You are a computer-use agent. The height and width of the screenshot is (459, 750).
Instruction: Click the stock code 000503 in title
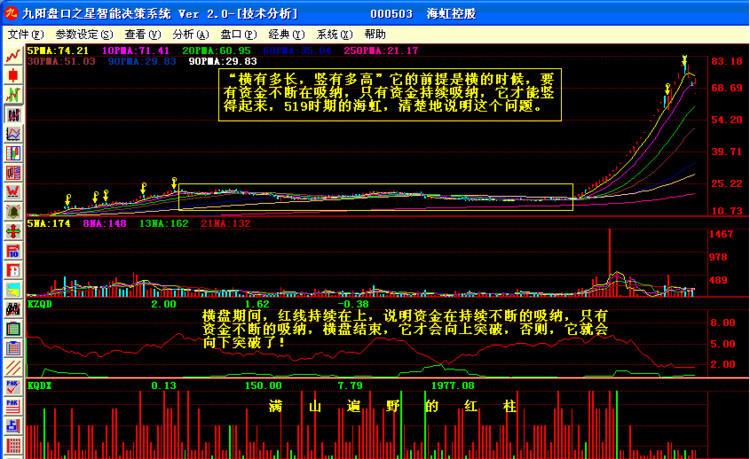(391, 14)
